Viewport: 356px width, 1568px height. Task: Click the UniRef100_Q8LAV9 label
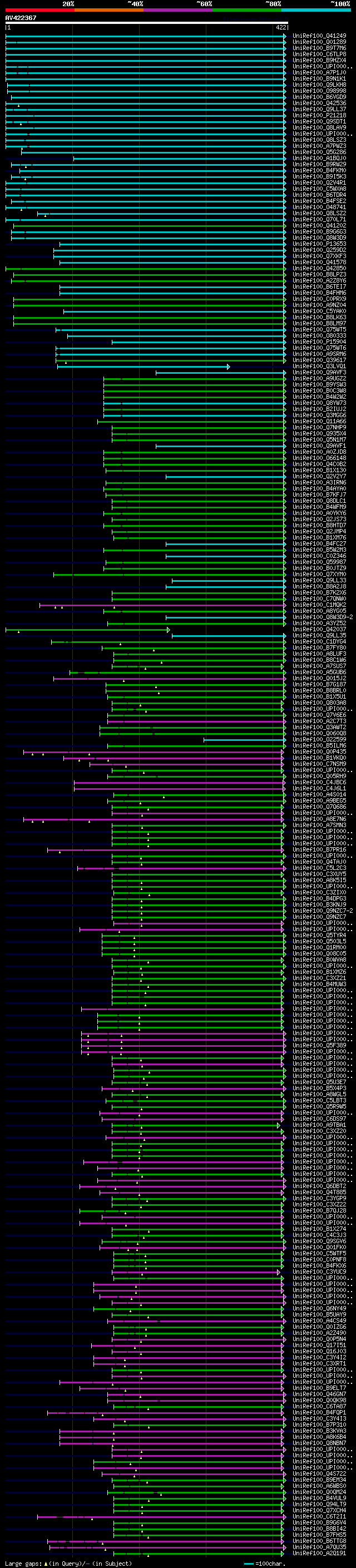[319, 127]
